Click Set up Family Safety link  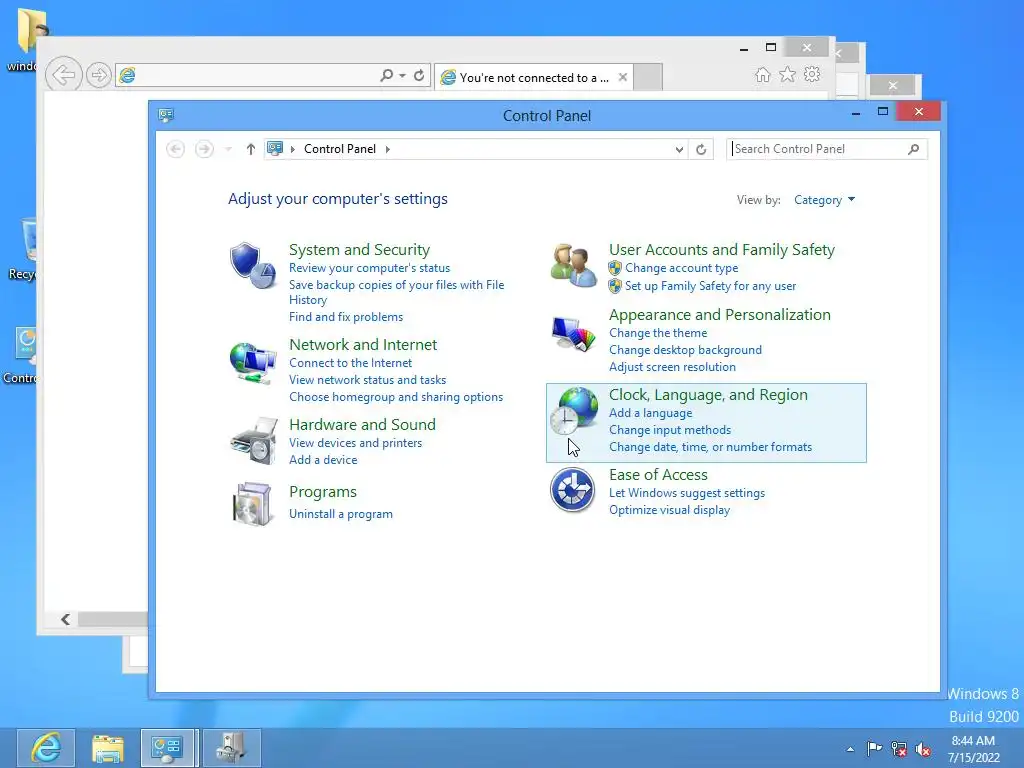[x=711, y=285]
